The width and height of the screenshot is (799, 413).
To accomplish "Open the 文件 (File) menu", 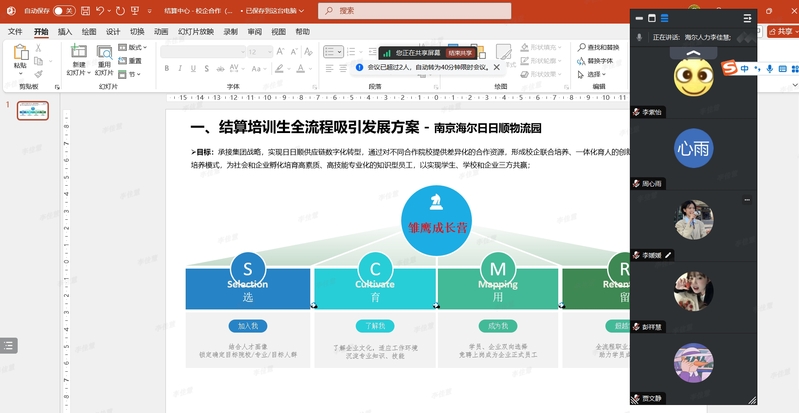I will (x=15, y=32).
